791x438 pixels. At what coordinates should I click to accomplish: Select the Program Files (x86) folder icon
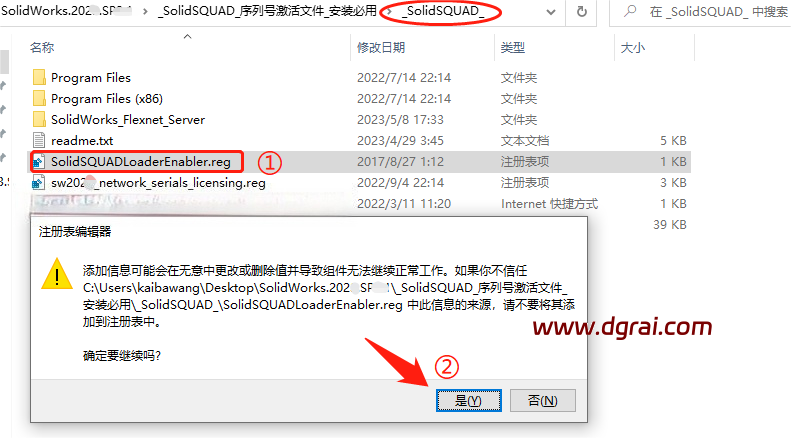tap(39, 98)
